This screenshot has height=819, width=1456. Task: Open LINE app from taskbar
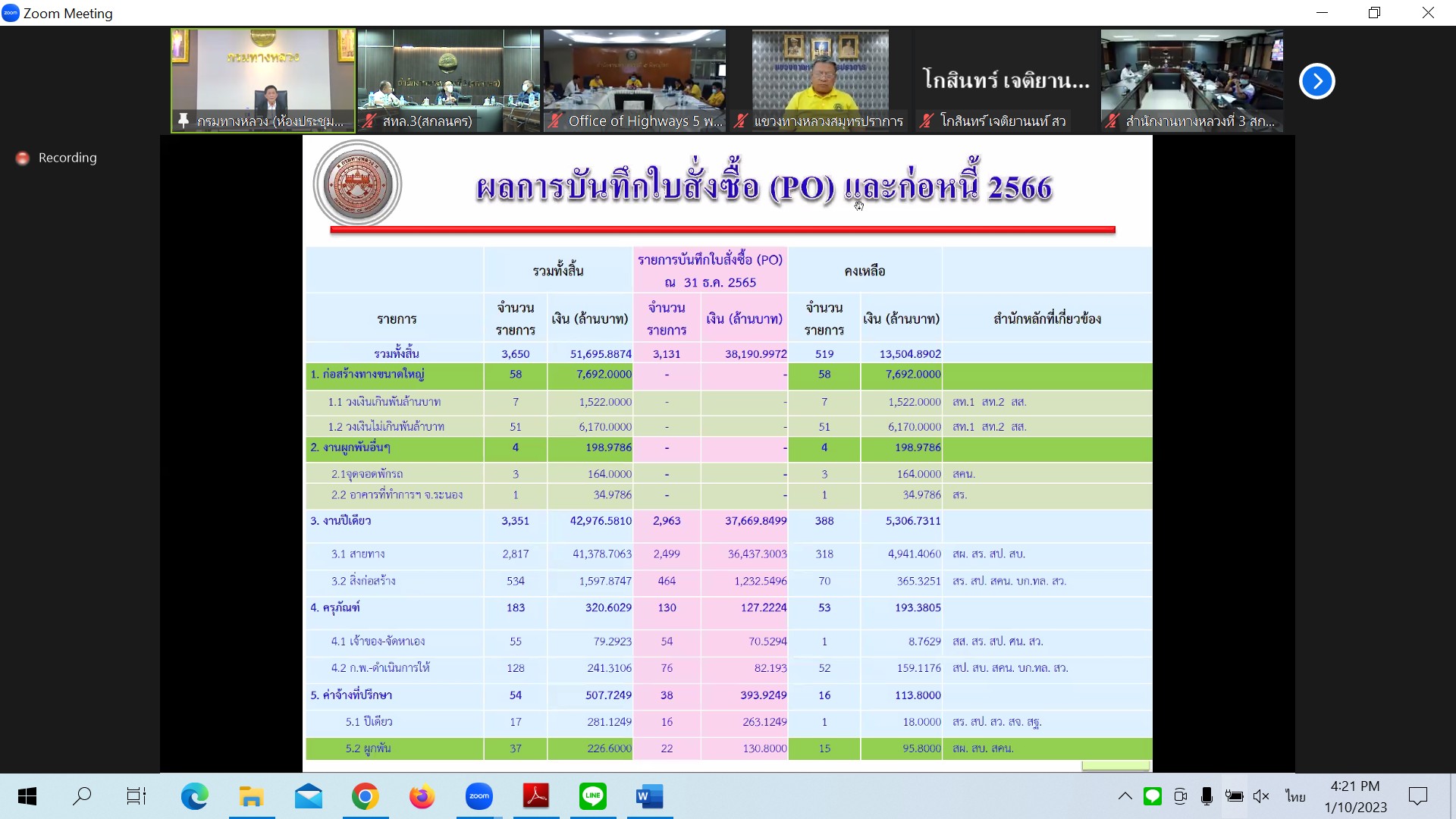[x=592, y=796]
